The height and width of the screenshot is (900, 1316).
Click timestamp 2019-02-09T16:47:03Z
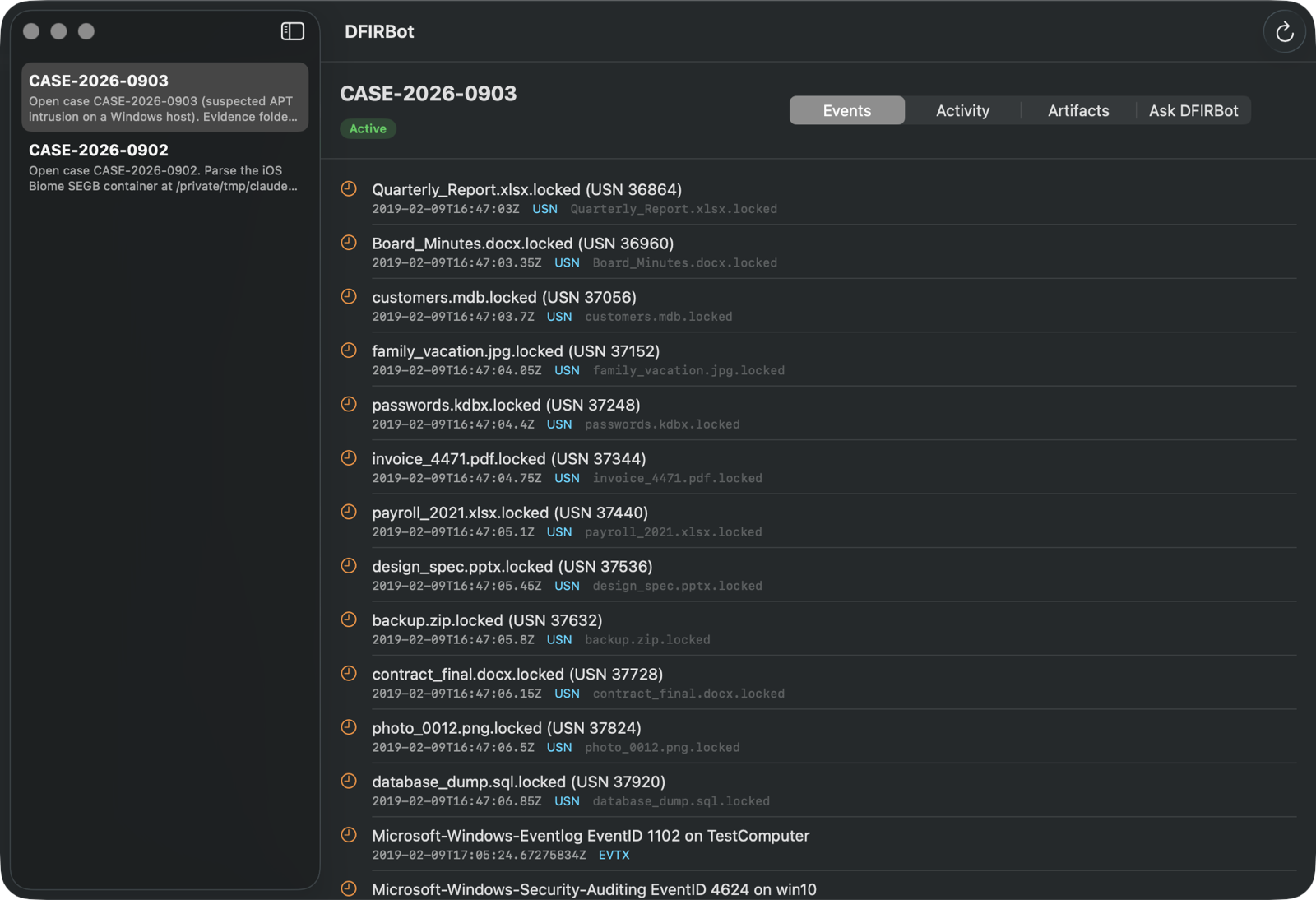(446, 209)
